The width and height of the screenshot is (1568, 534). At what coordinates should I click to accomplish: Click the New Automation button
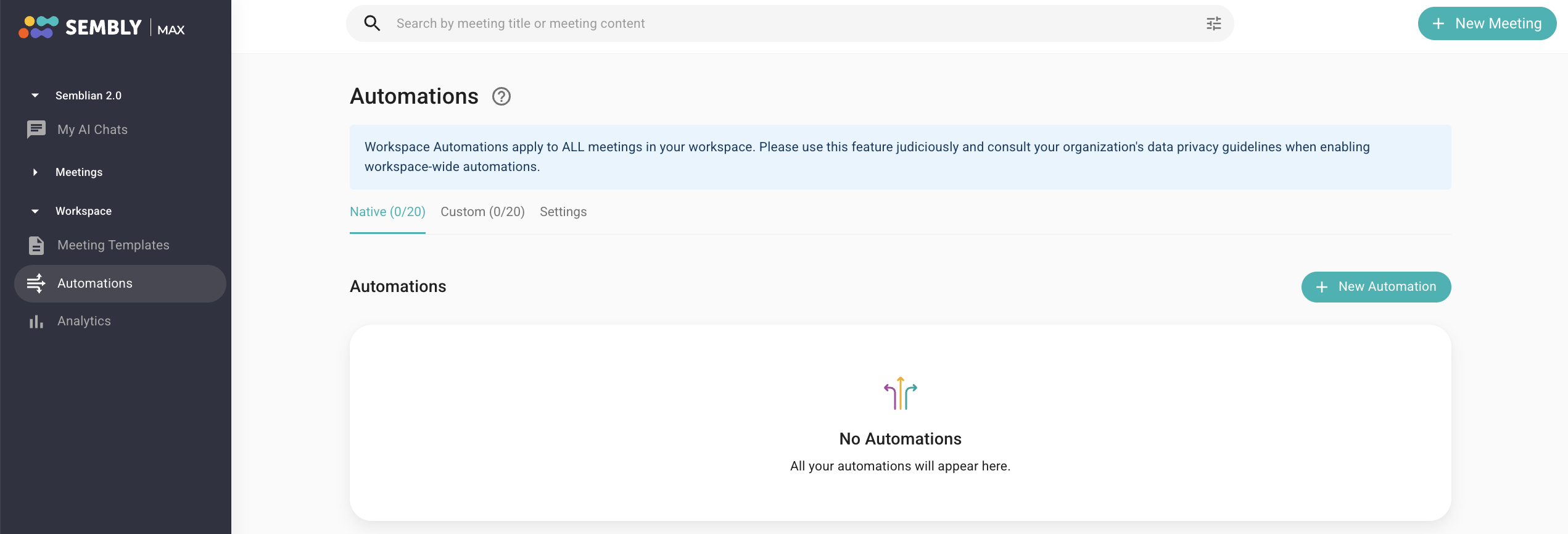[x=1376, y=287]
